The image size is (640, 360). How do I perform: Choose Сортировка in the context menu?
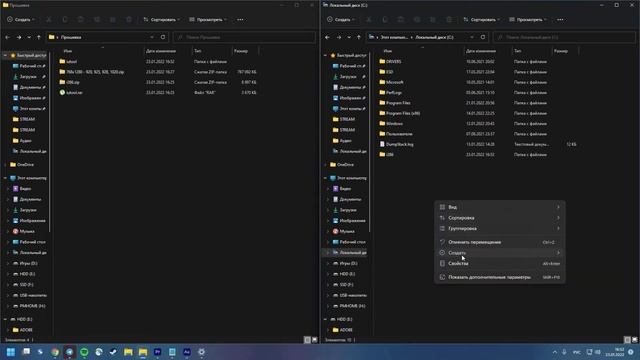tap(500, 218)
